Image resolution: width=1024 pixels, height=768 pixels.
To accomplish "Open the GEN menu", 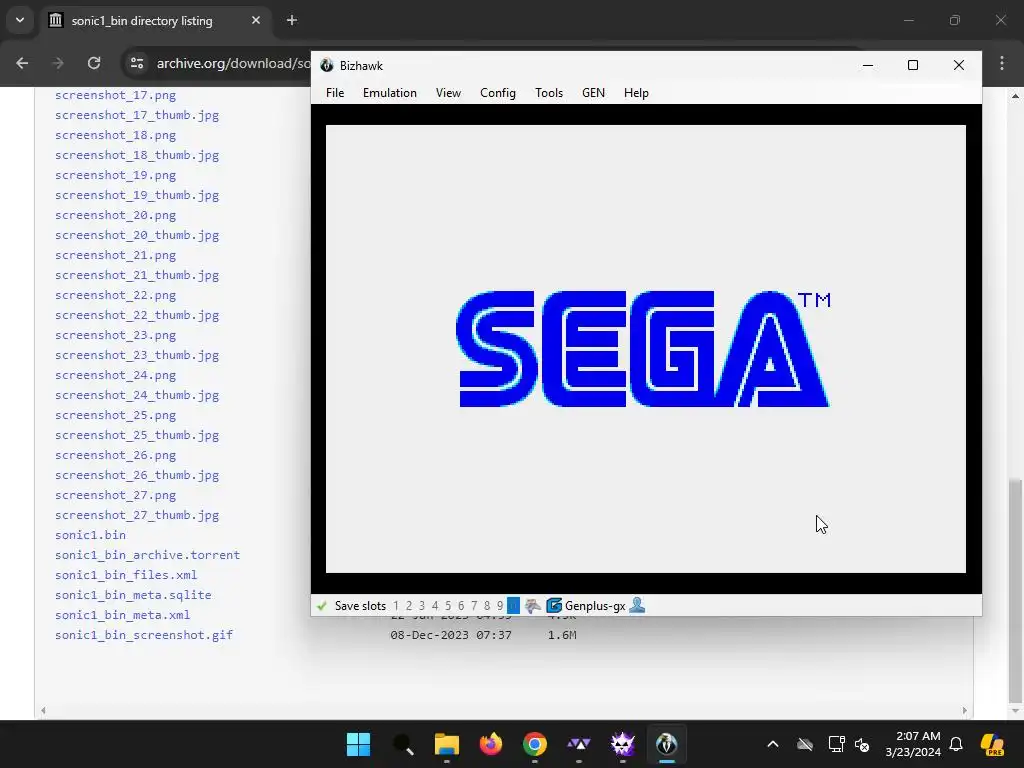I will [593, 93].
